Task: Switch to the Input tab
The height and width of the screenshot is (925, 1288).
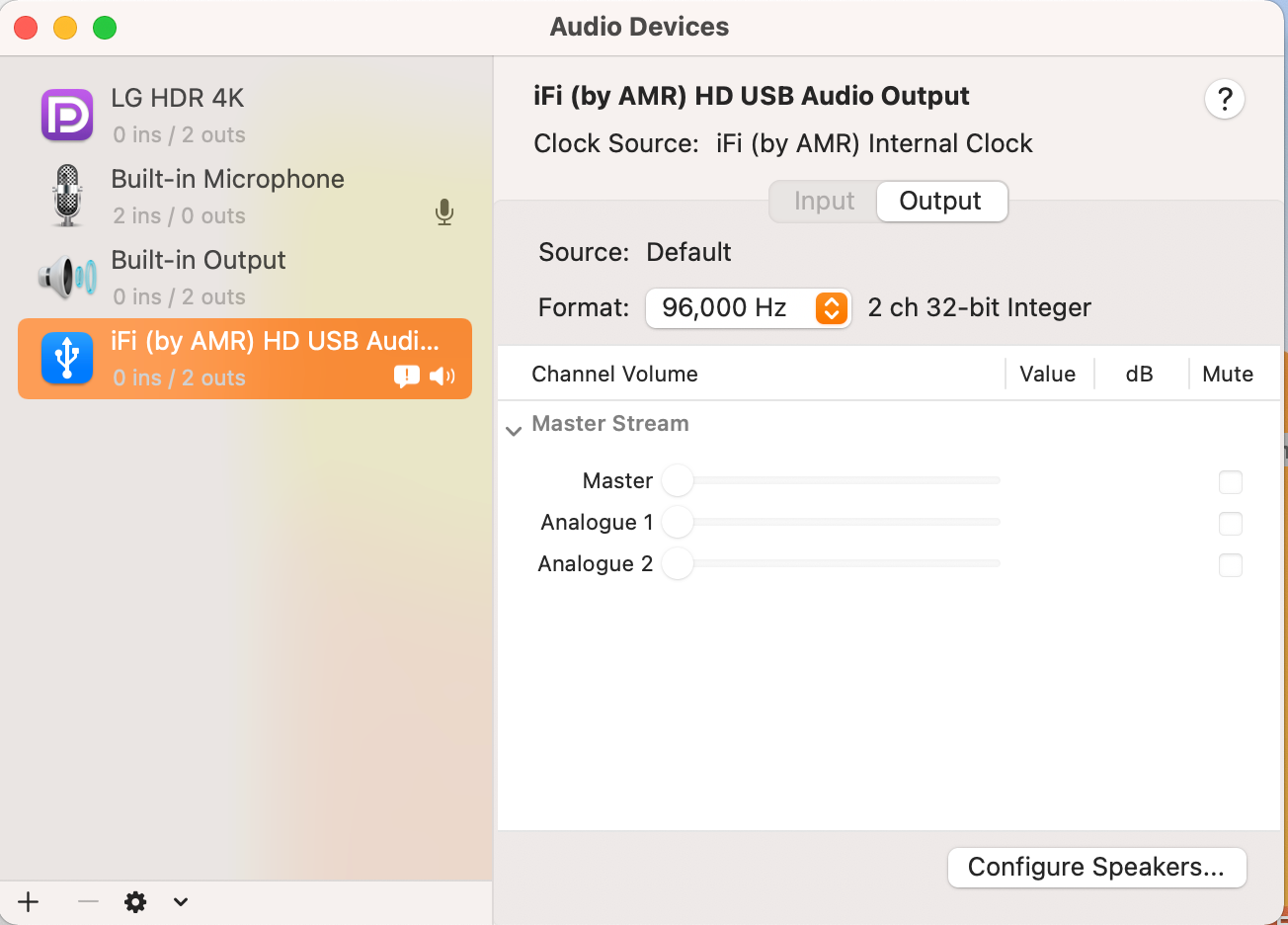Action: pos(824,202)
